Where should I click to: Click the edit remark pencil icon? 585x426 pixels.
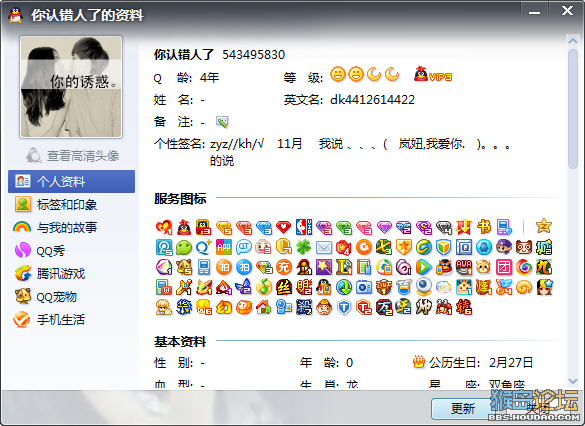click(222, 122)
